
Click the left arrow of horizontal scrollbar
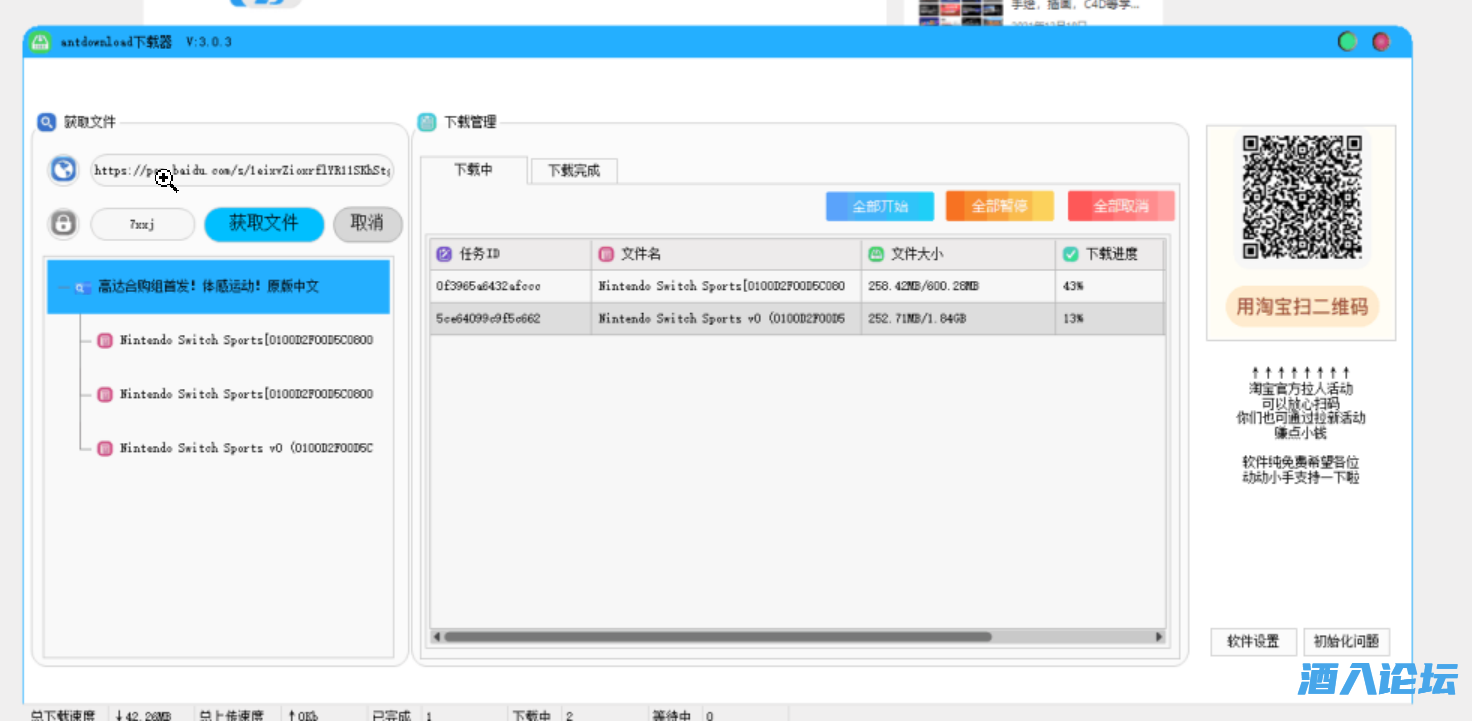(437, 637)
